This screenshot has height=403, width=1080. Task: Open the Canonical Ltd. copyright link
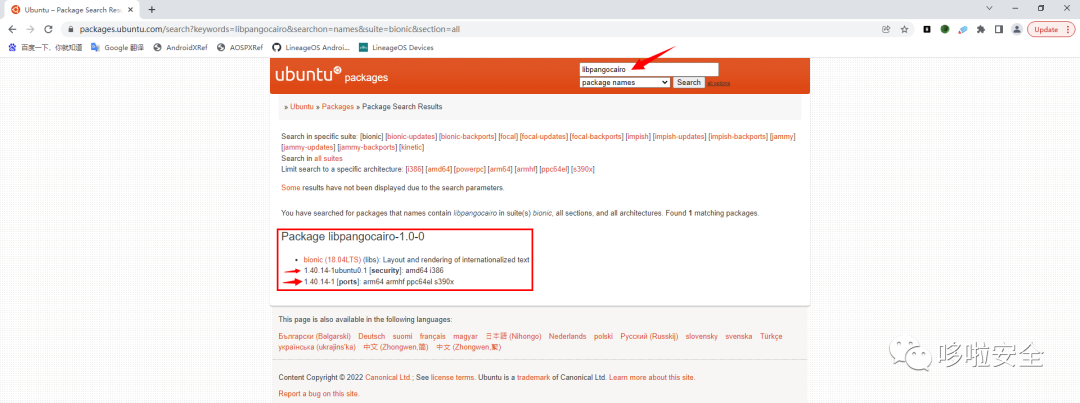tap(388, 378)
